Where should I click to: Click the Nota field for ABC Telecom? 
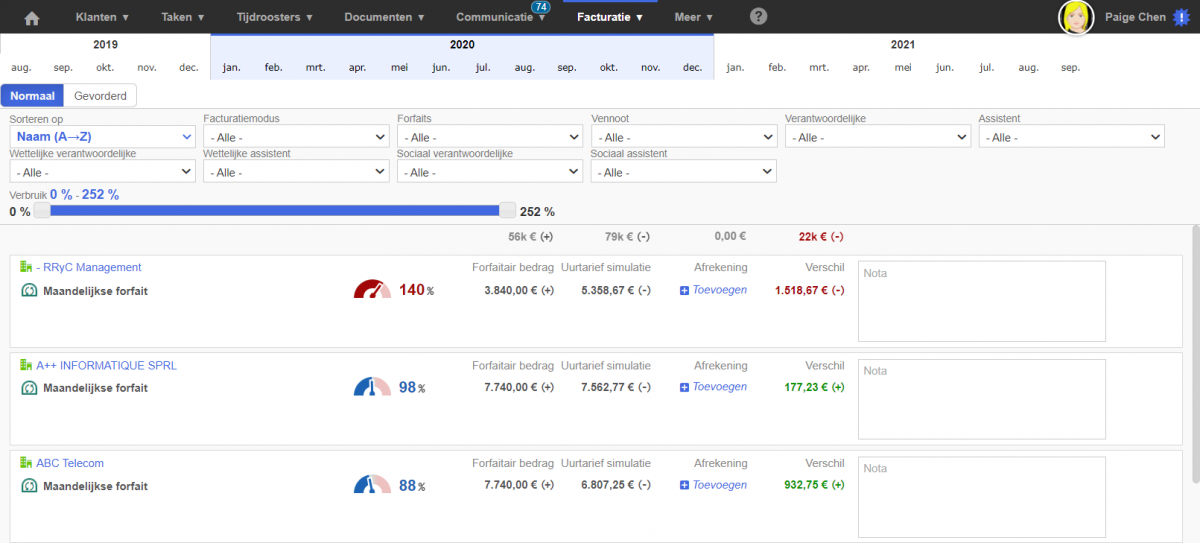(981, 496)
